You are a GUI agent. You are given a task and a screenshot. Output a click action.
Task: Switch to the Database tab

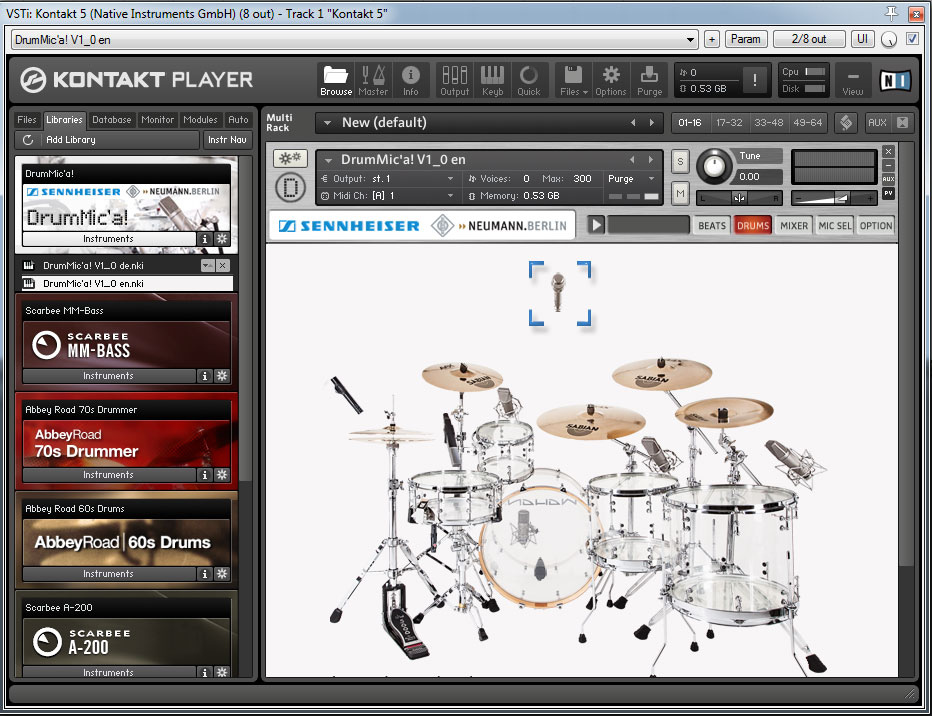[x=112, y=119]
